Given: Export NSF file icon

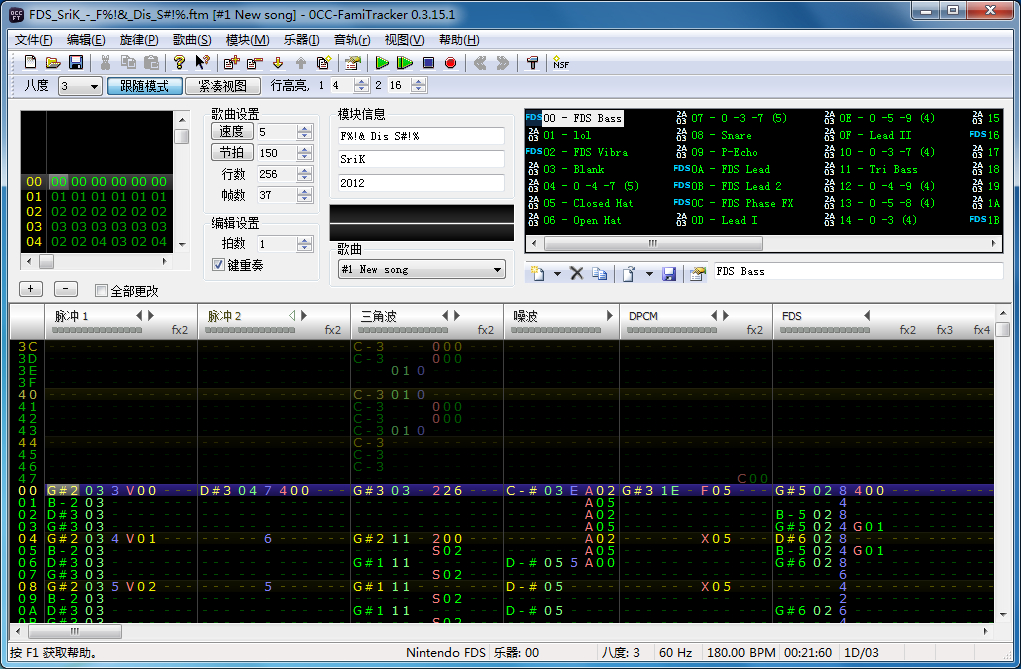Looking at the screenshot, I should click(x=561, y=63).
